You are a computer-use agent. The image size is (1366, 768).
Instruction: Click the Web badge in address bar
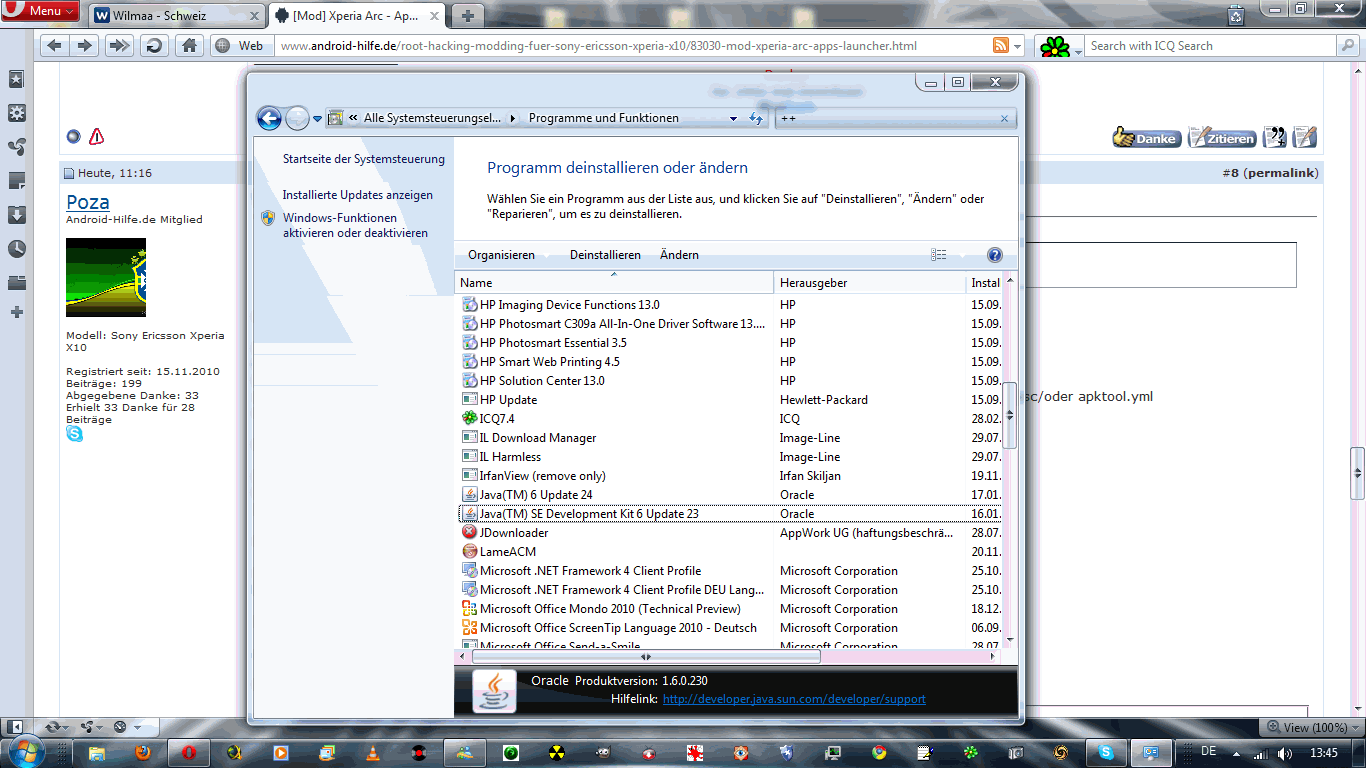click(x=240, y=46)
